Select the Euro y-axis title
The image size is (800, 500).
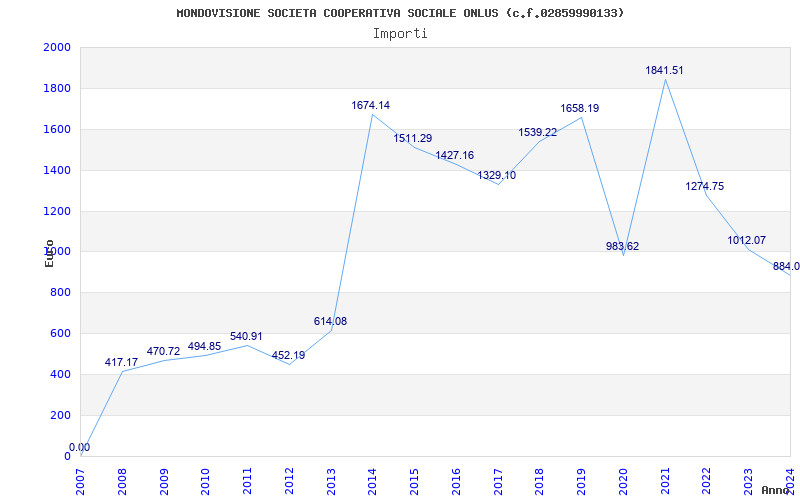pos(49,253)
